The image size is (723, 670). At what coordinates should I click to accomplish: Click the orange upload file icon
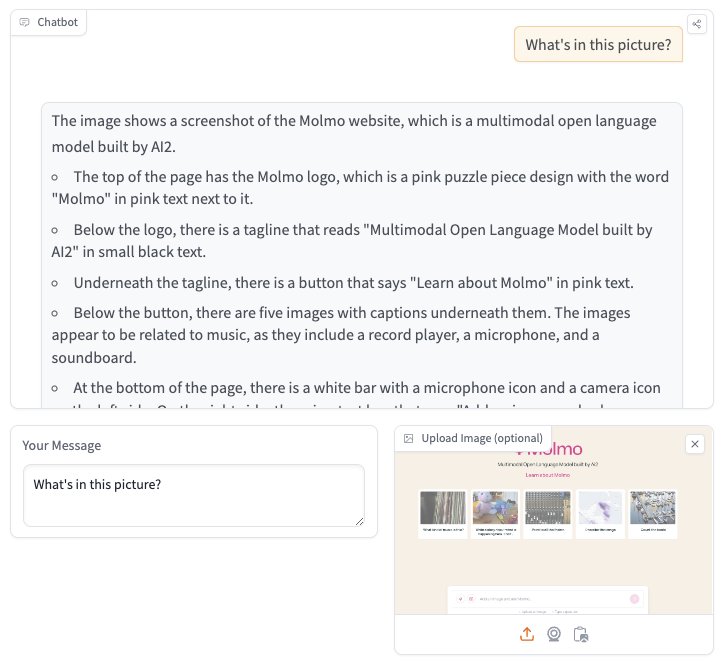[x=527, y=634]
